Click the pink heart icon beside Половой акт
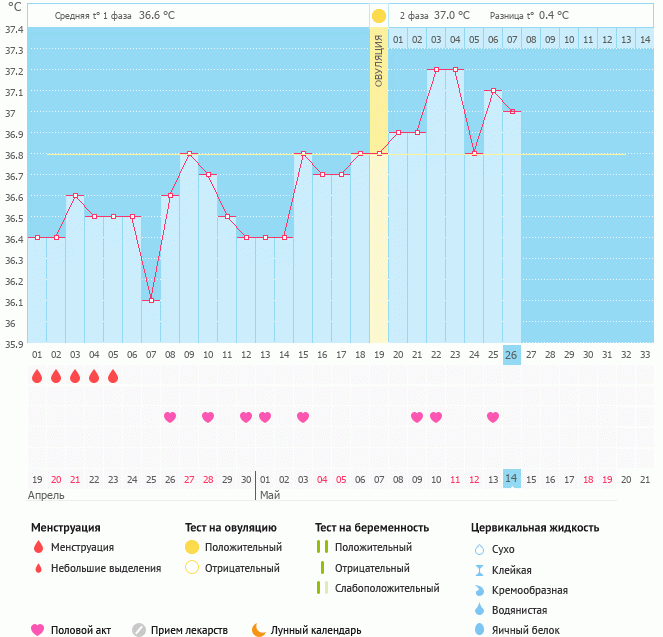The height and width of the screenshot is (637, 663). [x=38, y=630]
